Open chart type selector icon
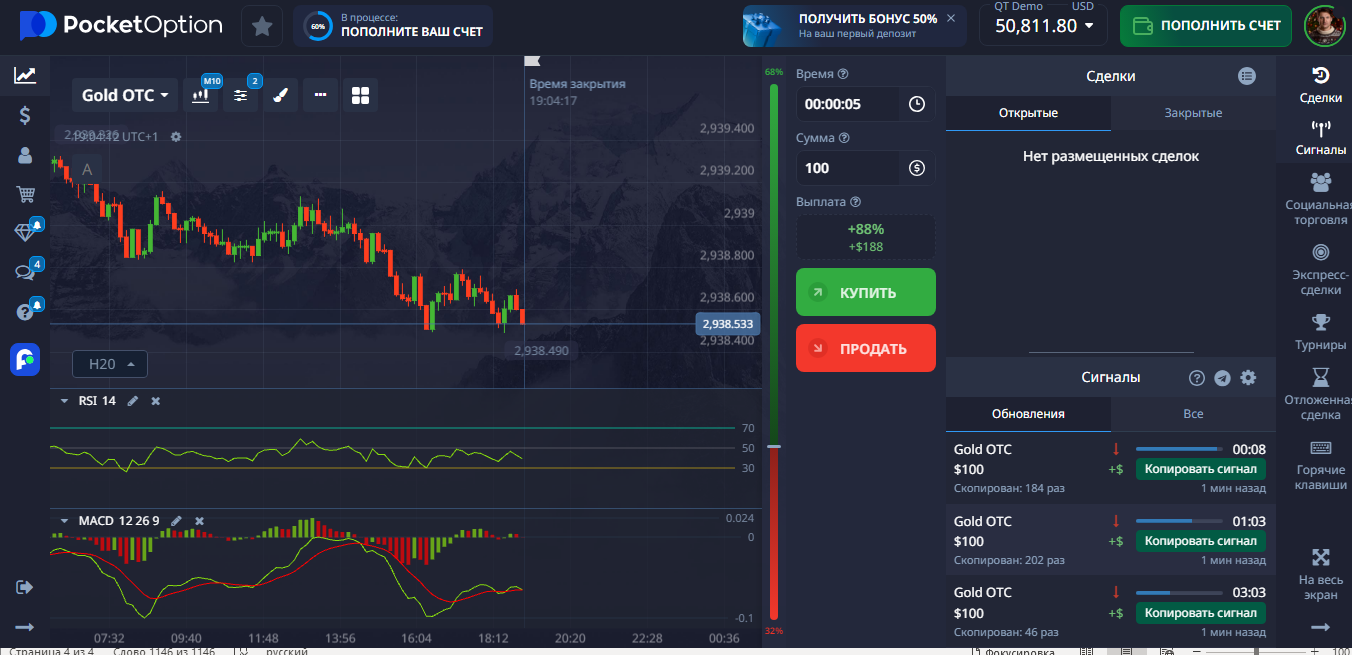 coord(202,95)
